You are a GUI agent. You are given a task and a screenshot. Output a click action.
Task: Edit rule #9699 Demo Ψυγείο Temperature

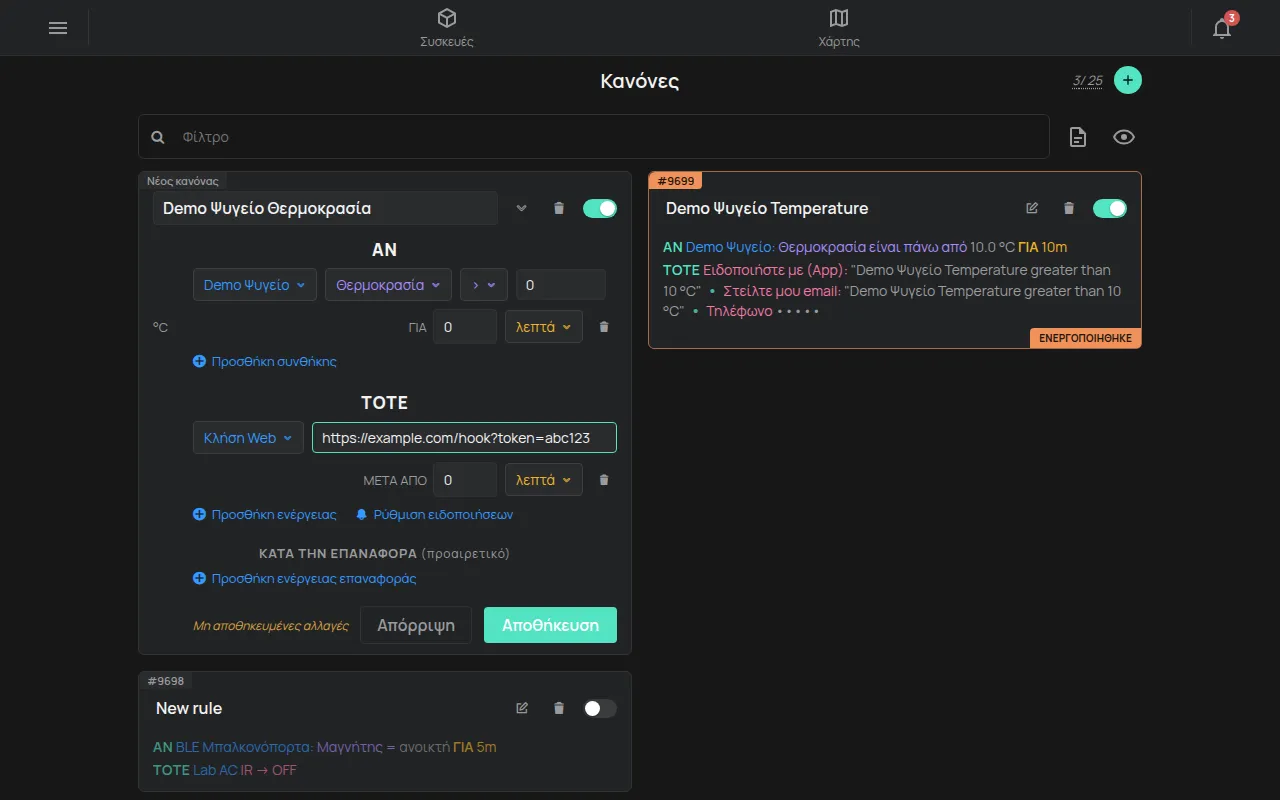point(1032,208)
